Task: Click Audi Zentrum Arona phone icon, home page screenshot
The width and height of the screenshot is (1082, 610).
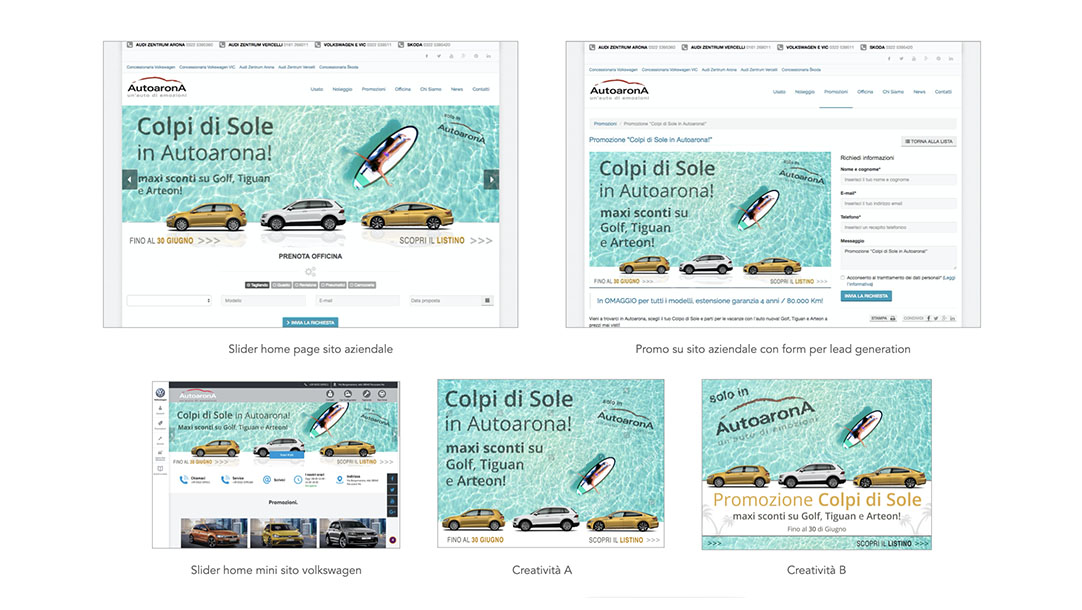Action: pyautogui.click(x=130, y=45)
